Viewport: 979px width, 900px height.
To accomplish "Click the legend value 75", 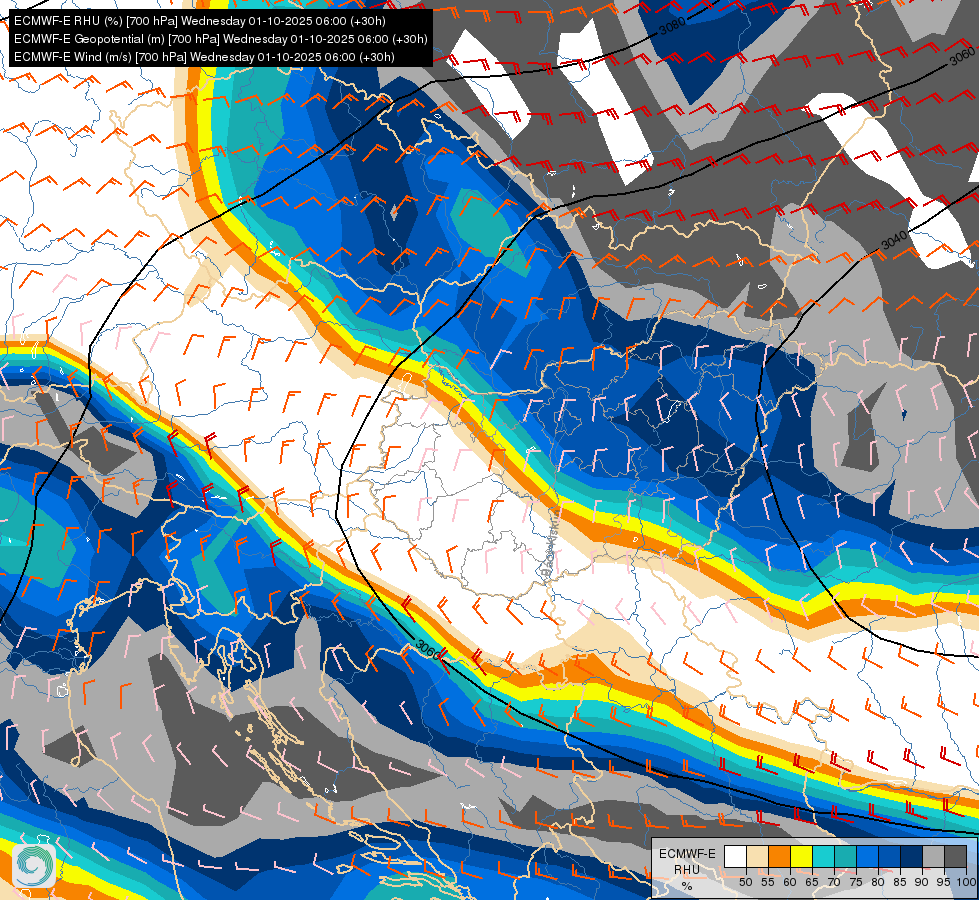I will [856, 882].
